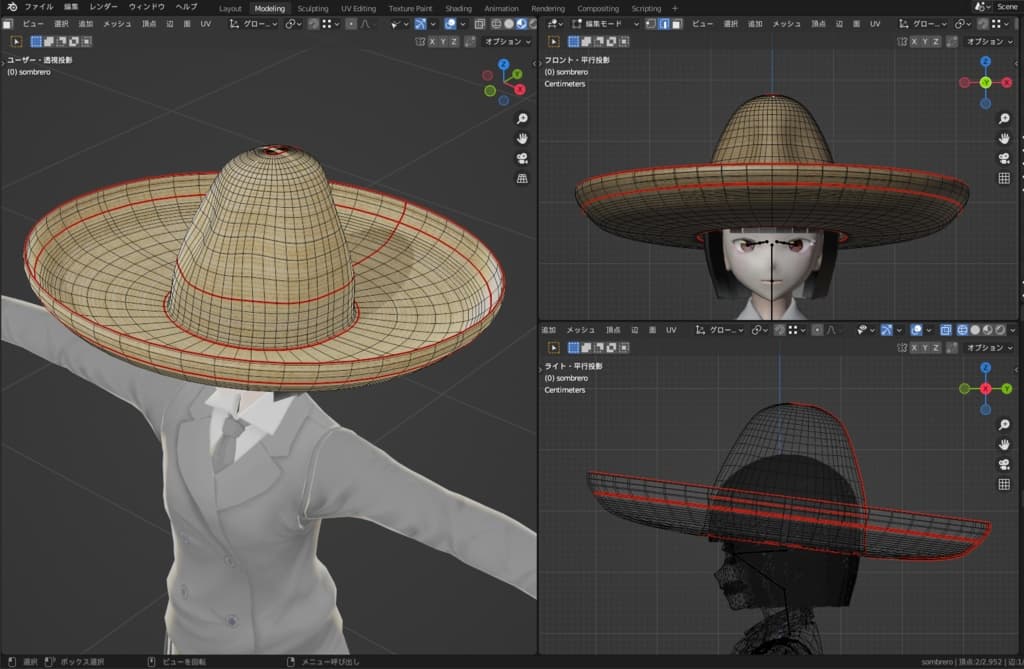Image resolution: width=1024 pixels, height=669 pixels.
Task: Click the camera view icon in the right-side viewport
Action: tap(1004, 464)
